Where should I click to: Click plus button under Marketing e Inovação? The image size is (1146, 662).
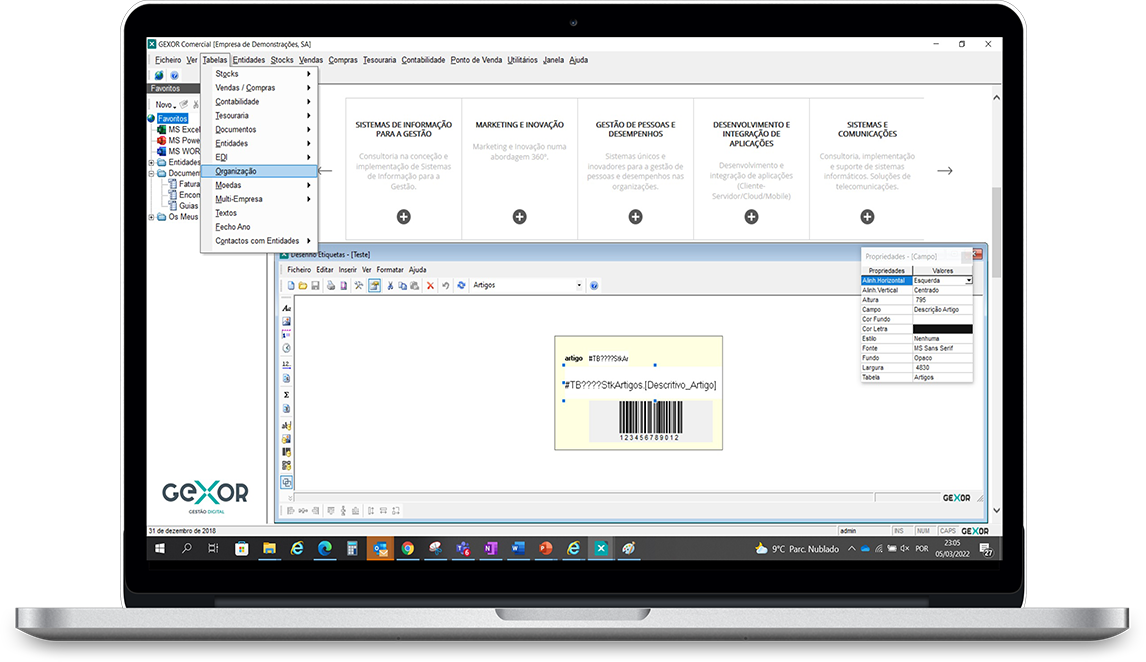pyautogui.click(x=519, y=217)
